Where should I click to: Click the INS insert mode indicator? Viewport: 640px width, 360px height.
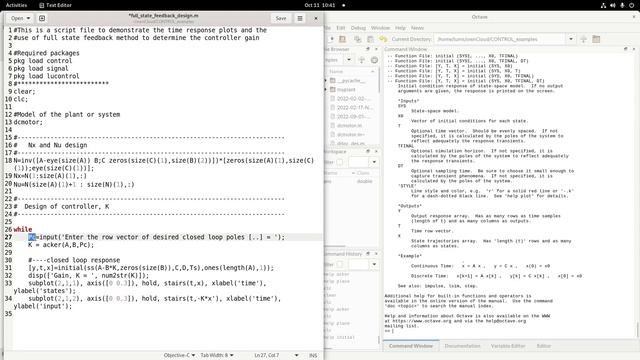click(x=313, y=355)
